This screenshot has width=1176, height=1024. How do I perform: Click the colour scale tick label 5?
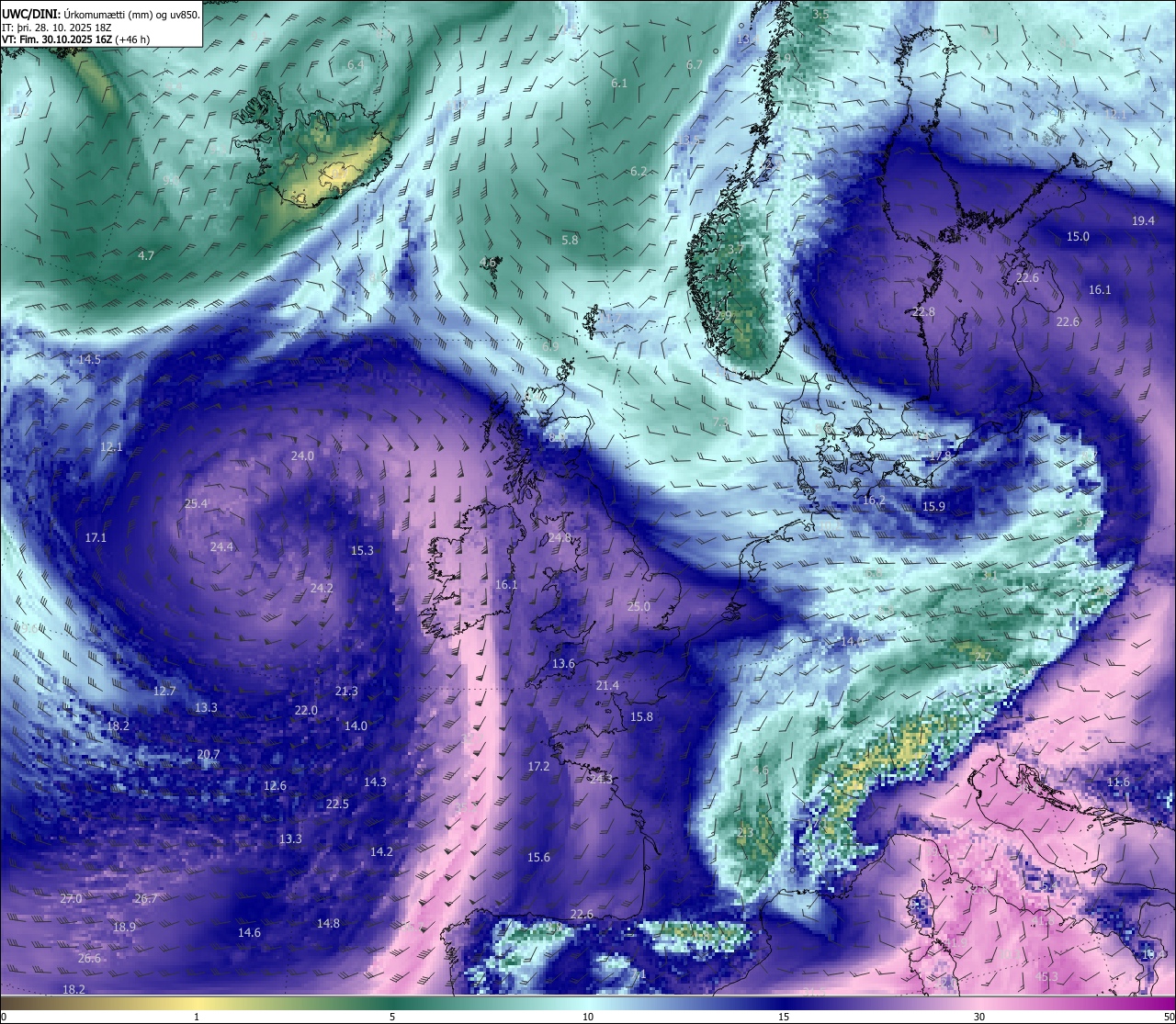pos(392,1017)
